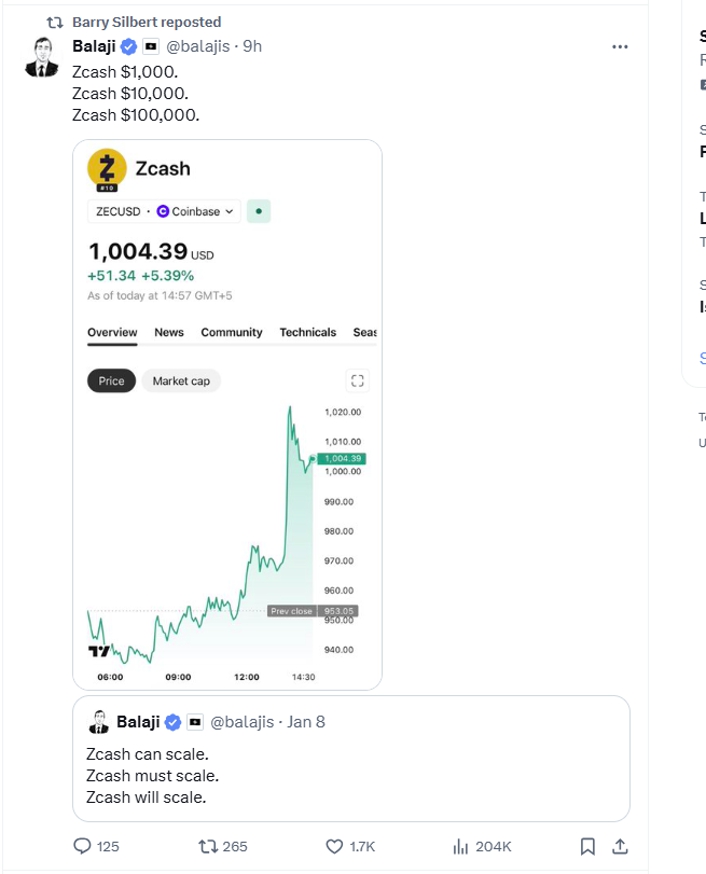Click Balaji's blue verified badge
Viewport: 706px width, 874px height.
[129, 47]
